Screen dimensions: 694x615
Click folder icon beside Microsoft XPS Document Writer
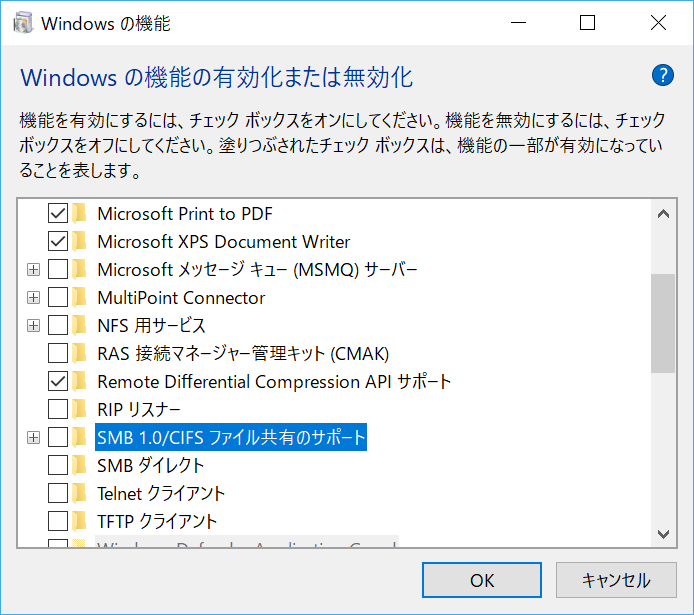pyautogui.click(x=79, y=242)
